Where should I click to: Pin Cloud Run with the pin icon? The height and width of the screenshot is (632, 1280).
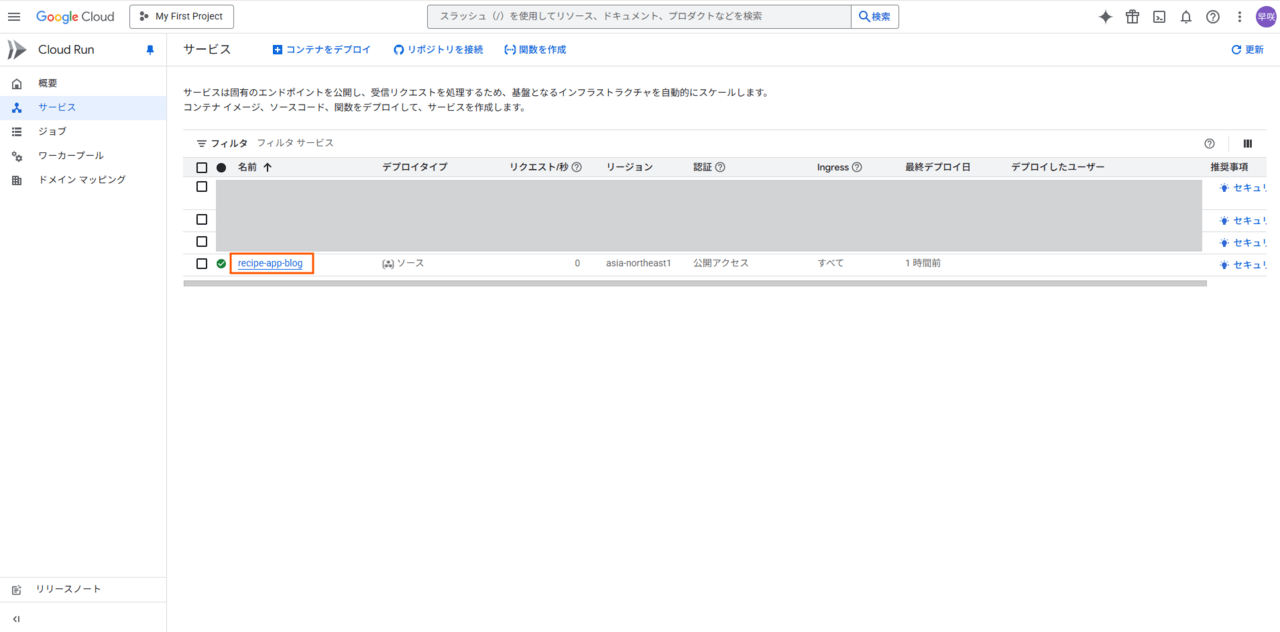[x=150, y=50]
